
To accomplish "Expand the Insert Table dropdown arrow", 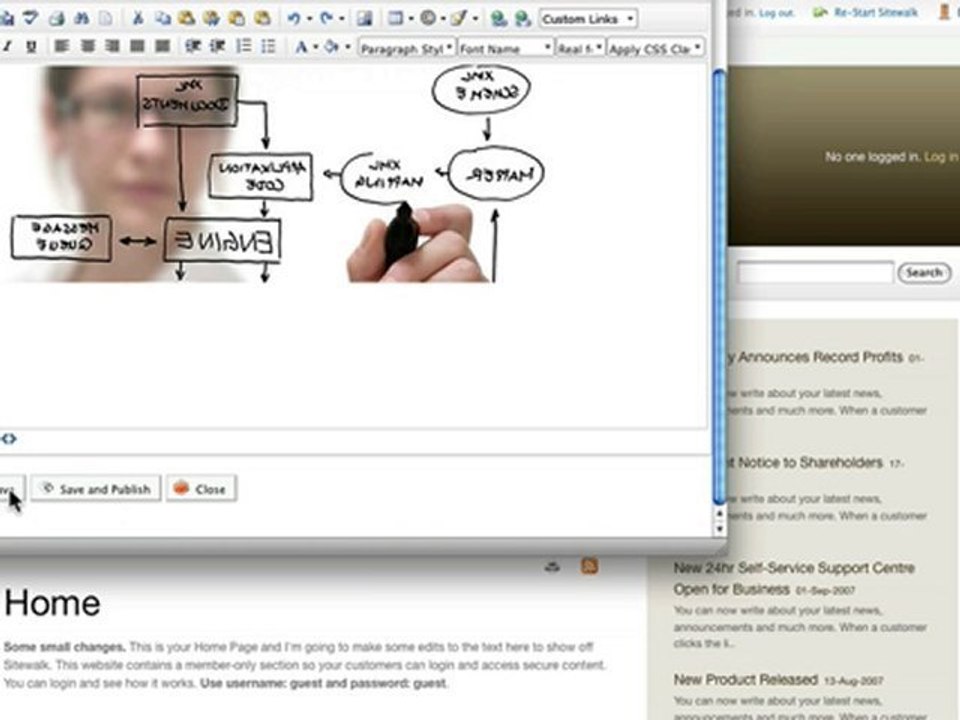I will click(x=411, y=19).
